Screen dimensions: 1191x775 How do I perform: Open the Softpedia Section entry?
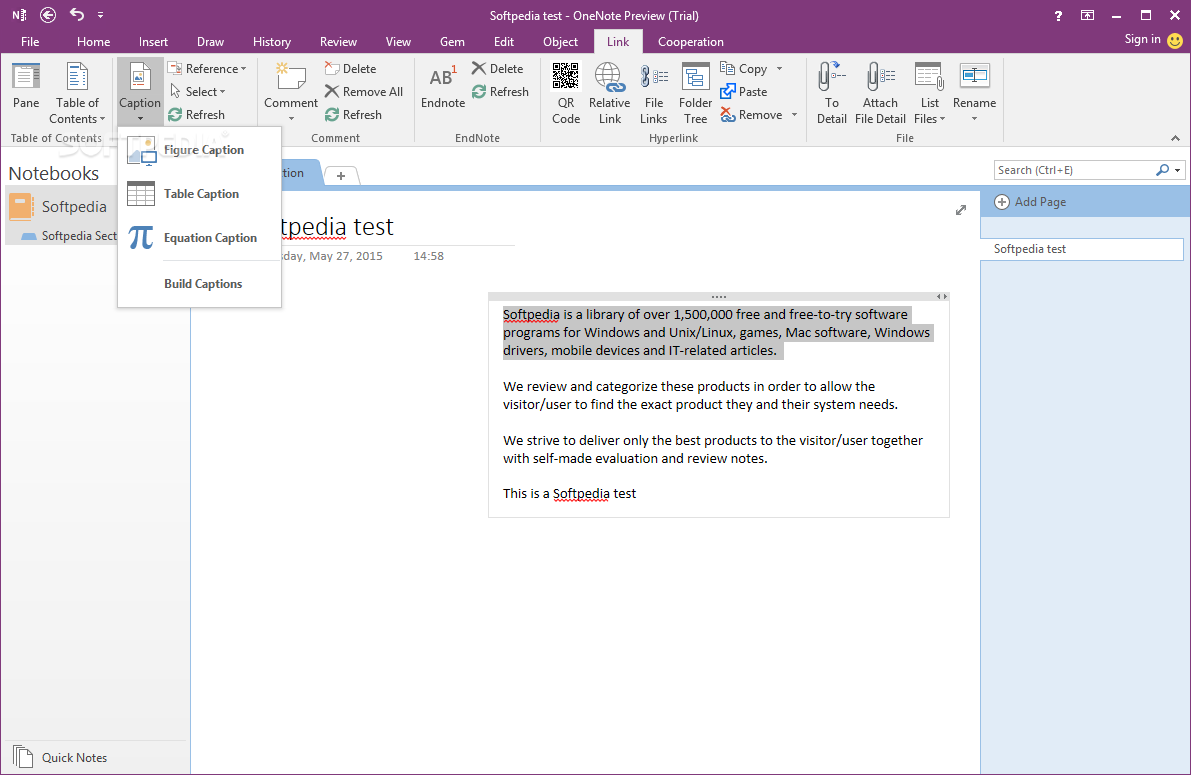[68, 236]
